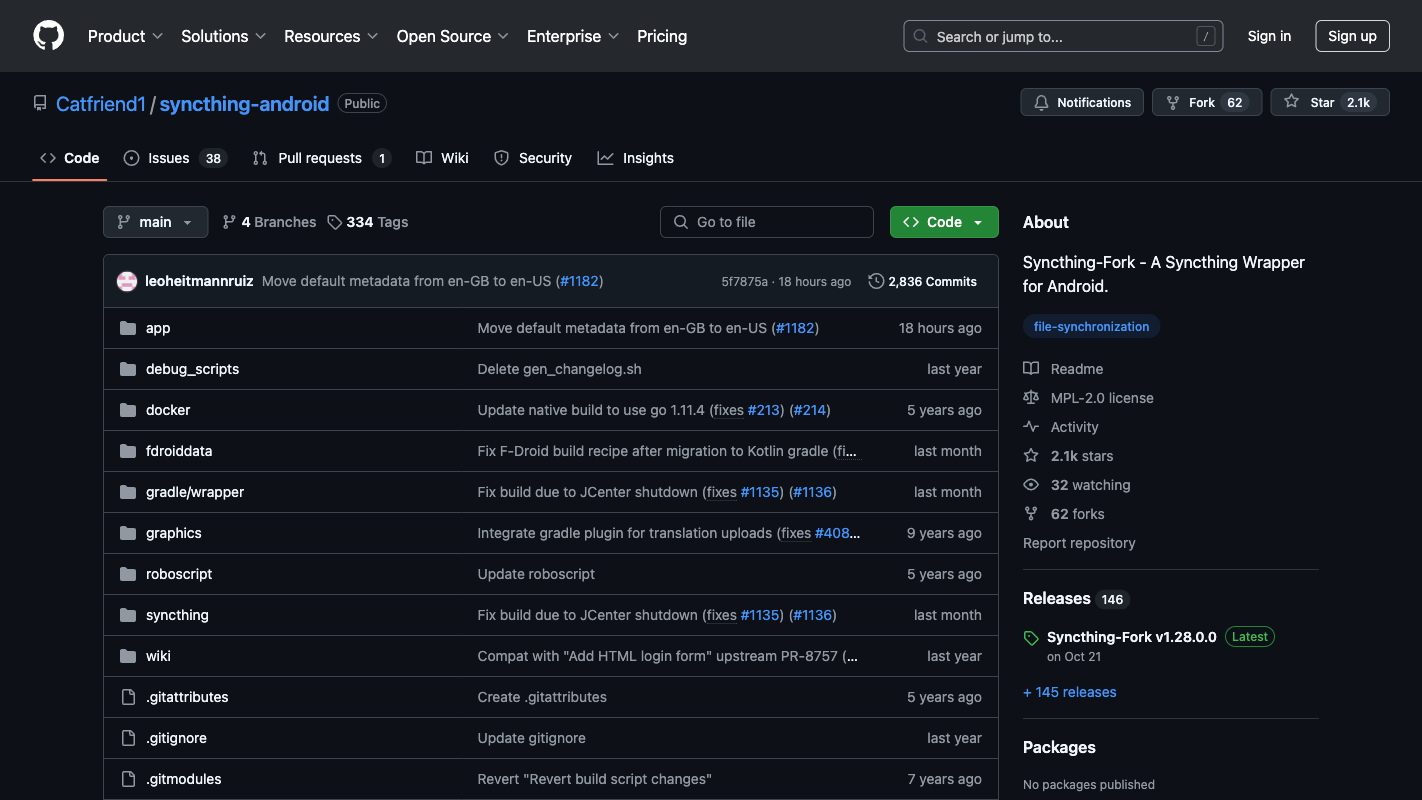Viewport: 1422px width, 800px height.
Task: View the 2,836 Commits history
Action: [922, 281]
